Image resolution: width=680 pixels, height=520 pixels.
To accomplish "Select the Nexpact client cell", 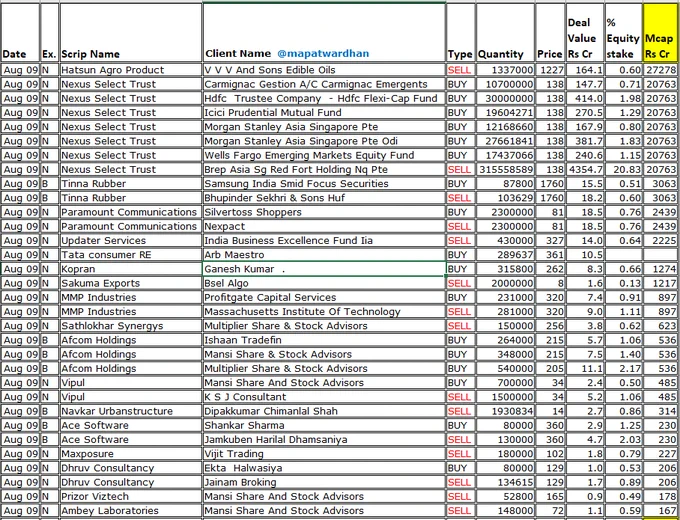I will pyautogui.click(x=324, y=226).
